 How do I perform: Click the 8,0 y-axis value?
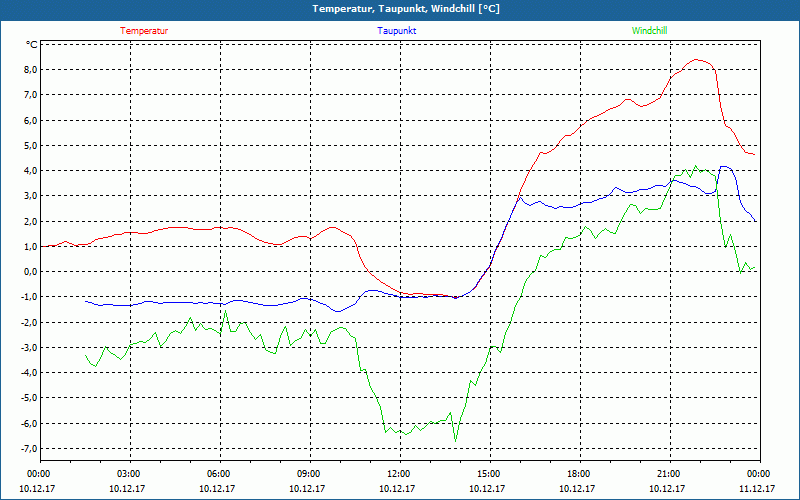31,69
